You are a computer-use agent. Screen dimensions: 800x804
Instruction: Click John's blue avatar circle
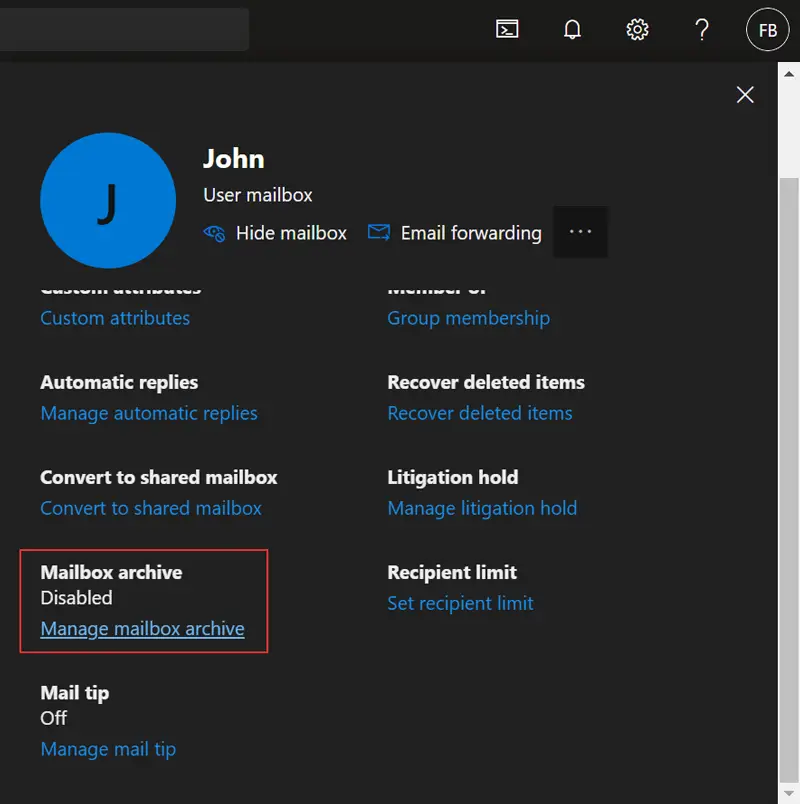coord(107,201)
